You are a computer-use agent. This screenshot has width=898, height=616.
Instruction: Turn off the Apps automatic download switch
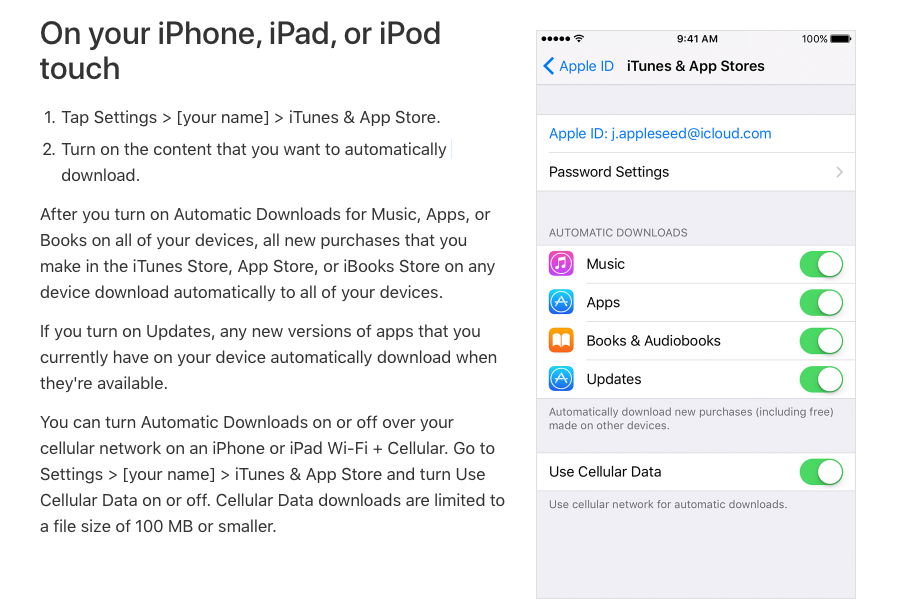[821, 303]
